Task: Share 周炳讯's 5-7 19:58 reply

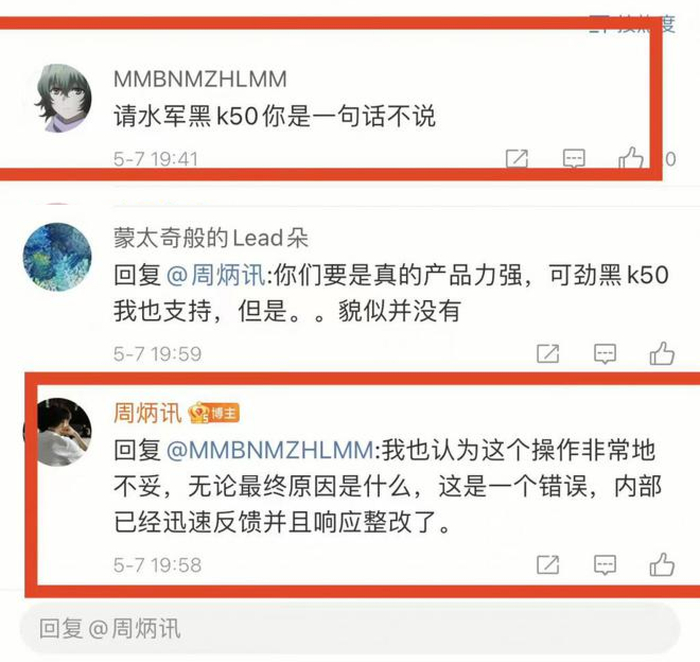Action: pyautogui.click(x=548, y=565)
